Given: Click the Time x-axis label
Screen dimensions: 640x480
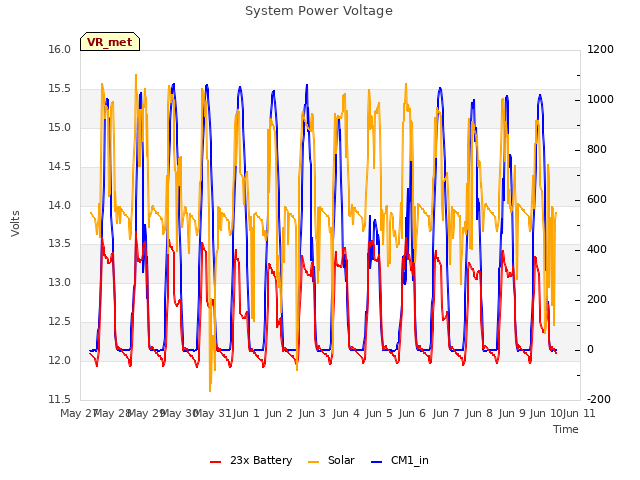Looking at the screenshot, I should coord(566,429).
